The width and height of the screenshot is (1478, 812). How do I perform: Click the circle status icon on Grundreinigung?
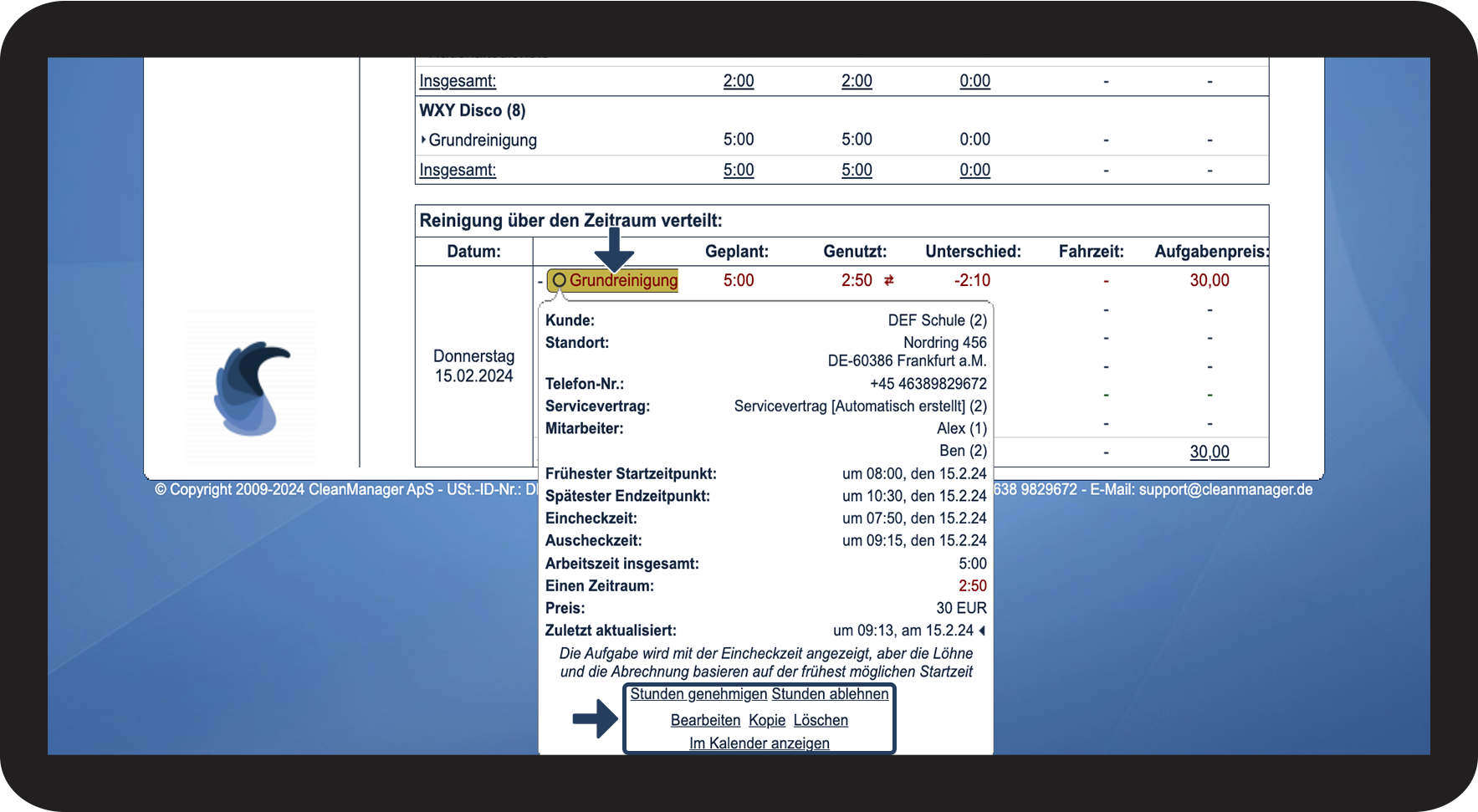[560, 280]
